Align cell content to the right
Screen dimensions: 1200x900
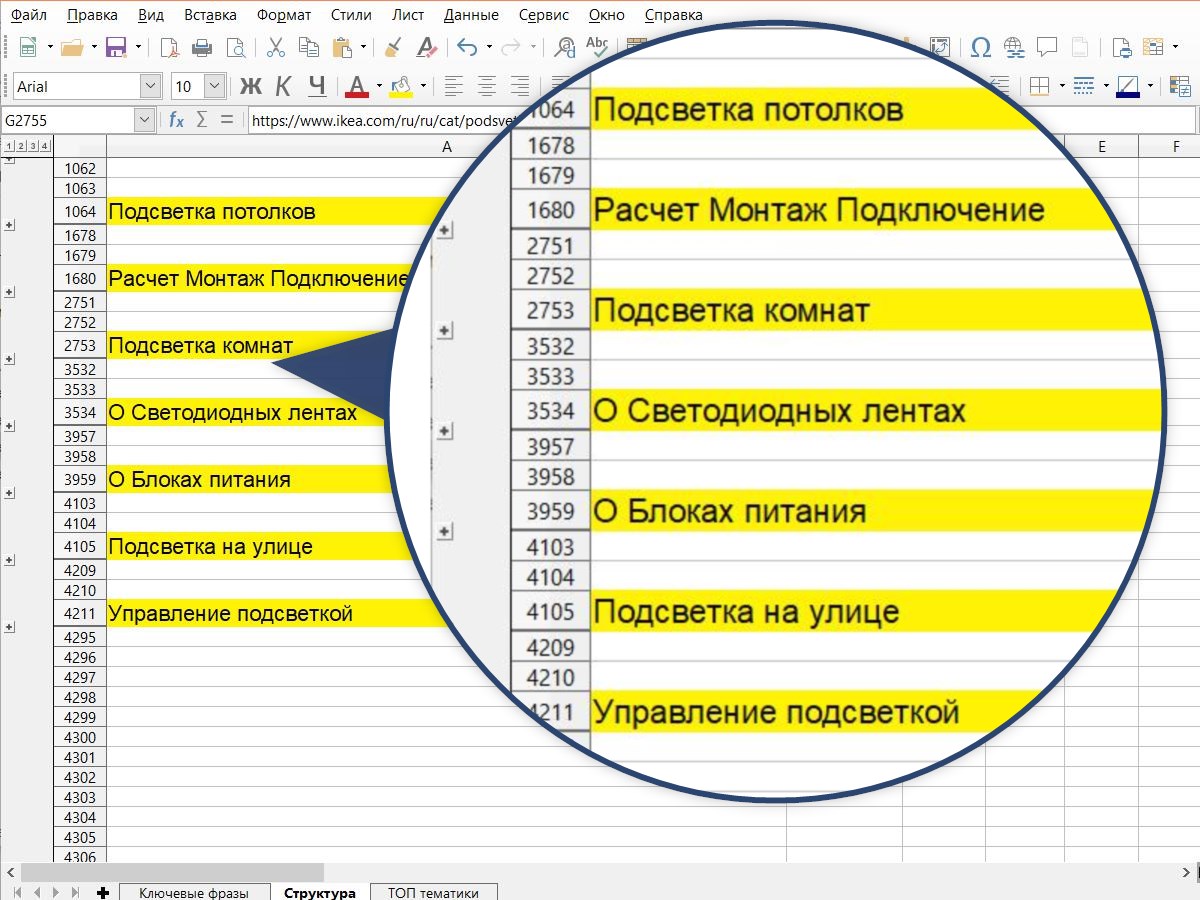point(519,86)
